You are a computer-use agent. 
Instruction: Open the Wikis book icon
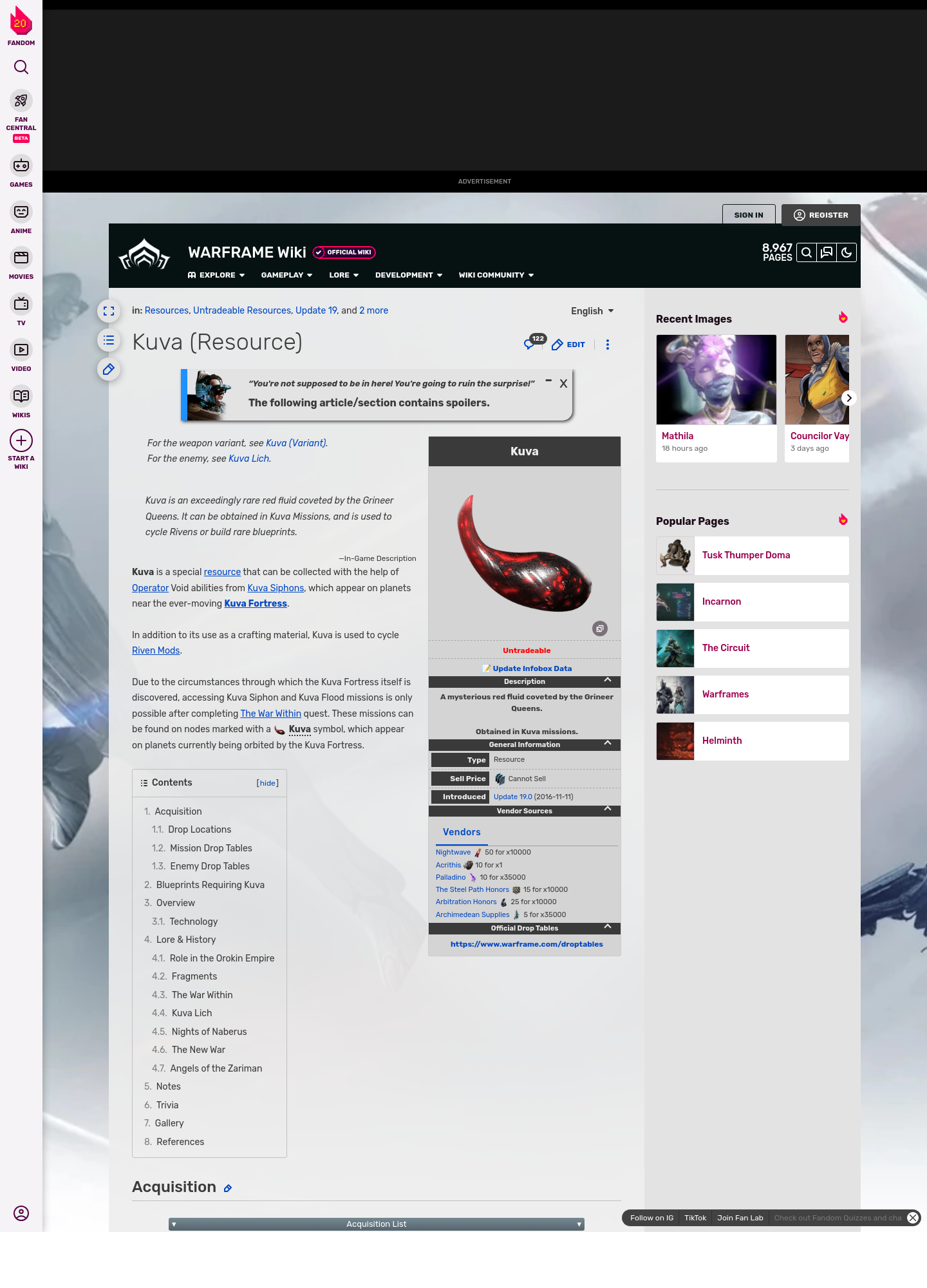(x=21, y=396)
